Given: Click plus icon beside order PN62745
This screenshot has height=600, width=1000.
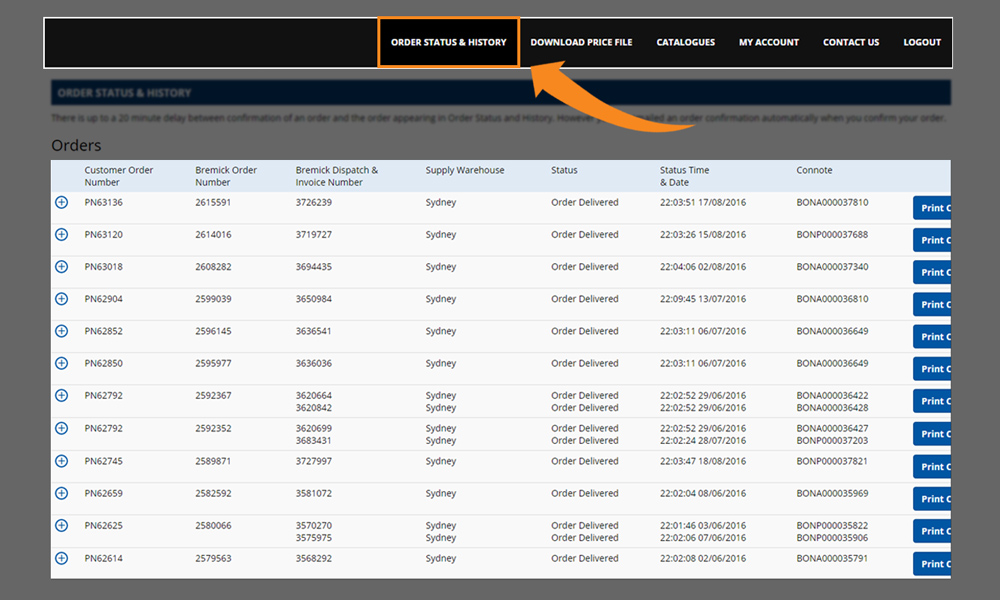Looking at the screenshot, I should pyautogui.click(x=61, y=461).
